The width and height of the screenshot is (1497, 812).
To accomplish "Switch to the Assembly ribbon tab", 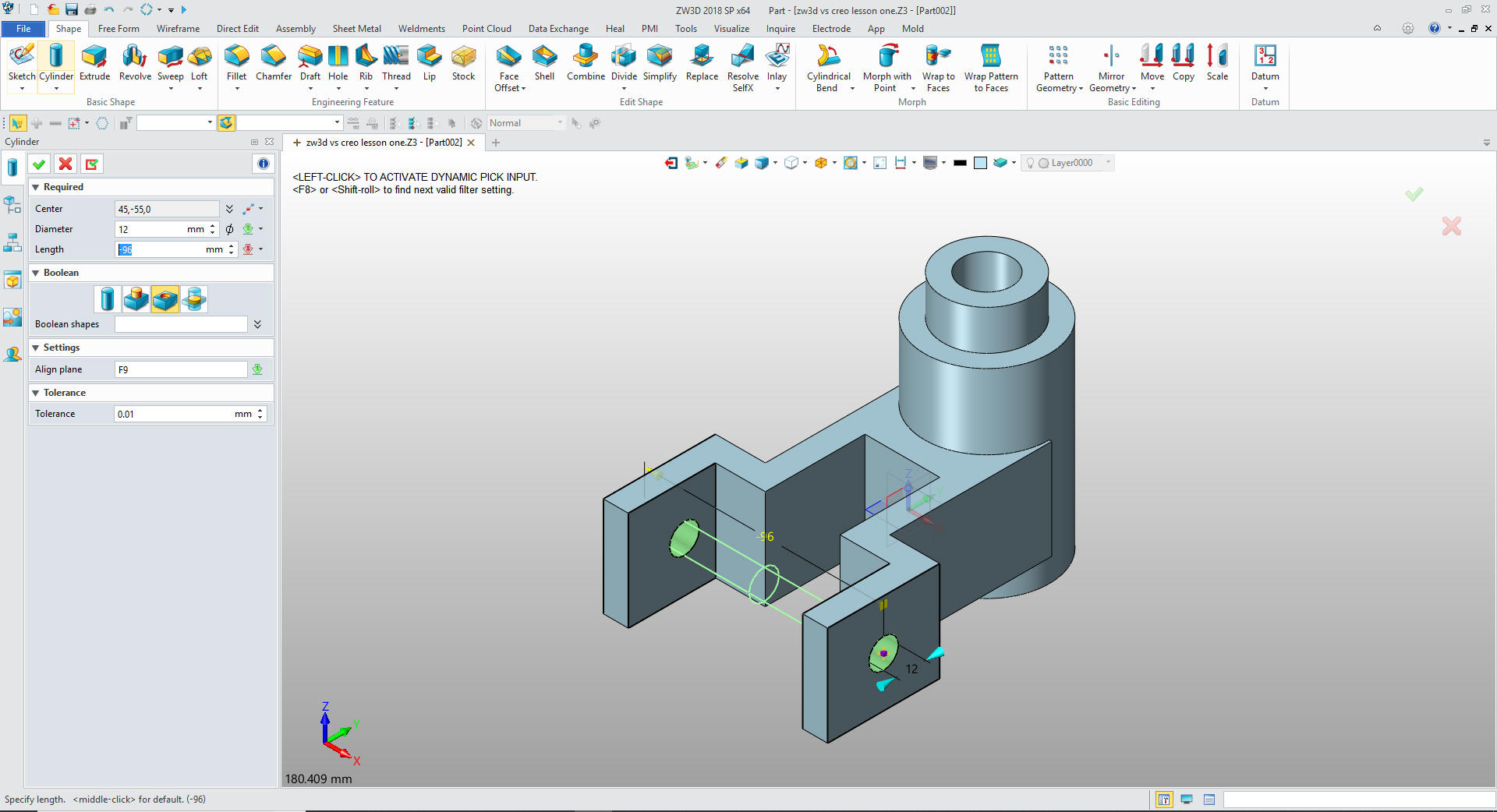I will click(296, 29).
